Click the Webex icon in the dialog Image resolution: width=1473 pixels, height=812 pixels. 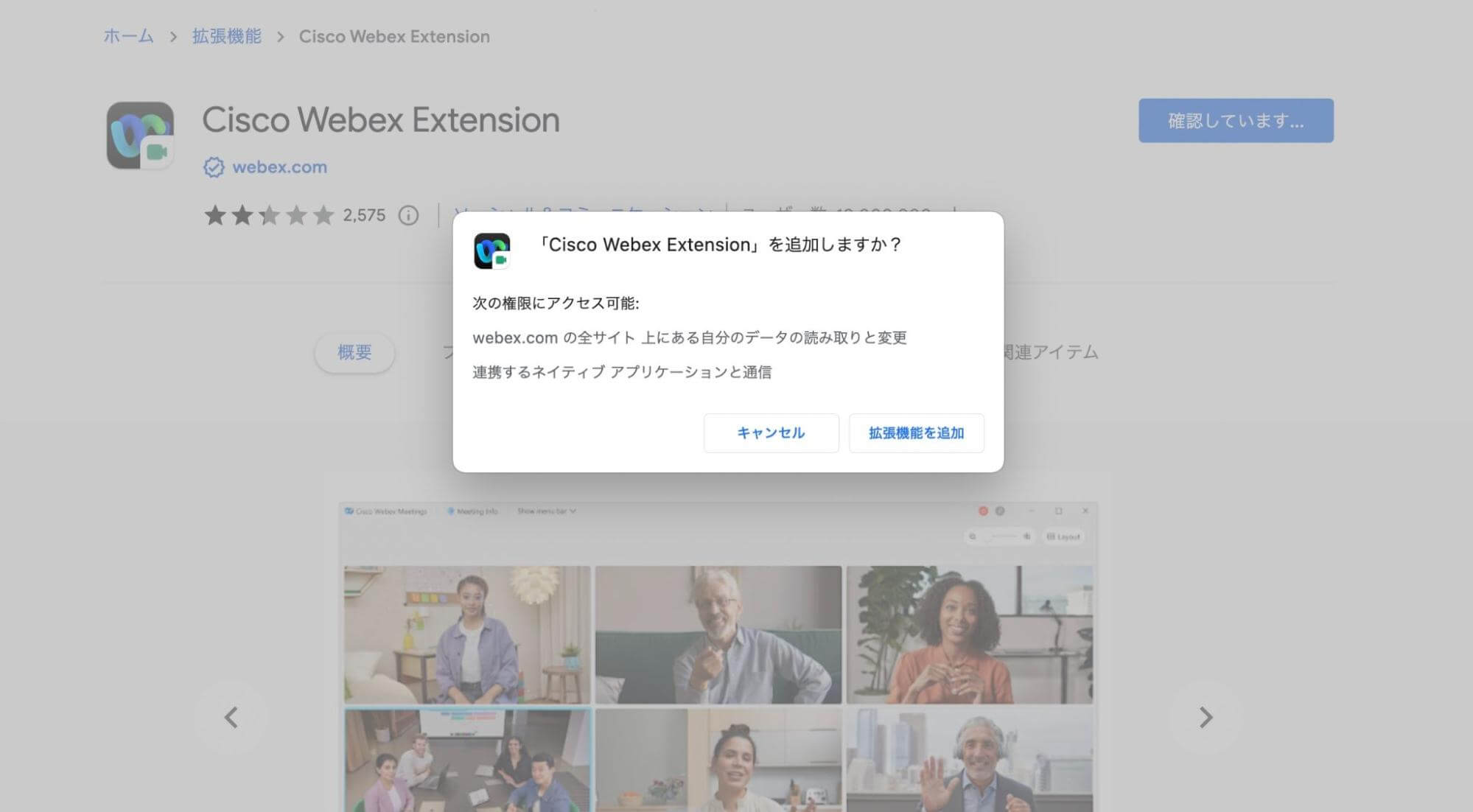coord(492,251)
